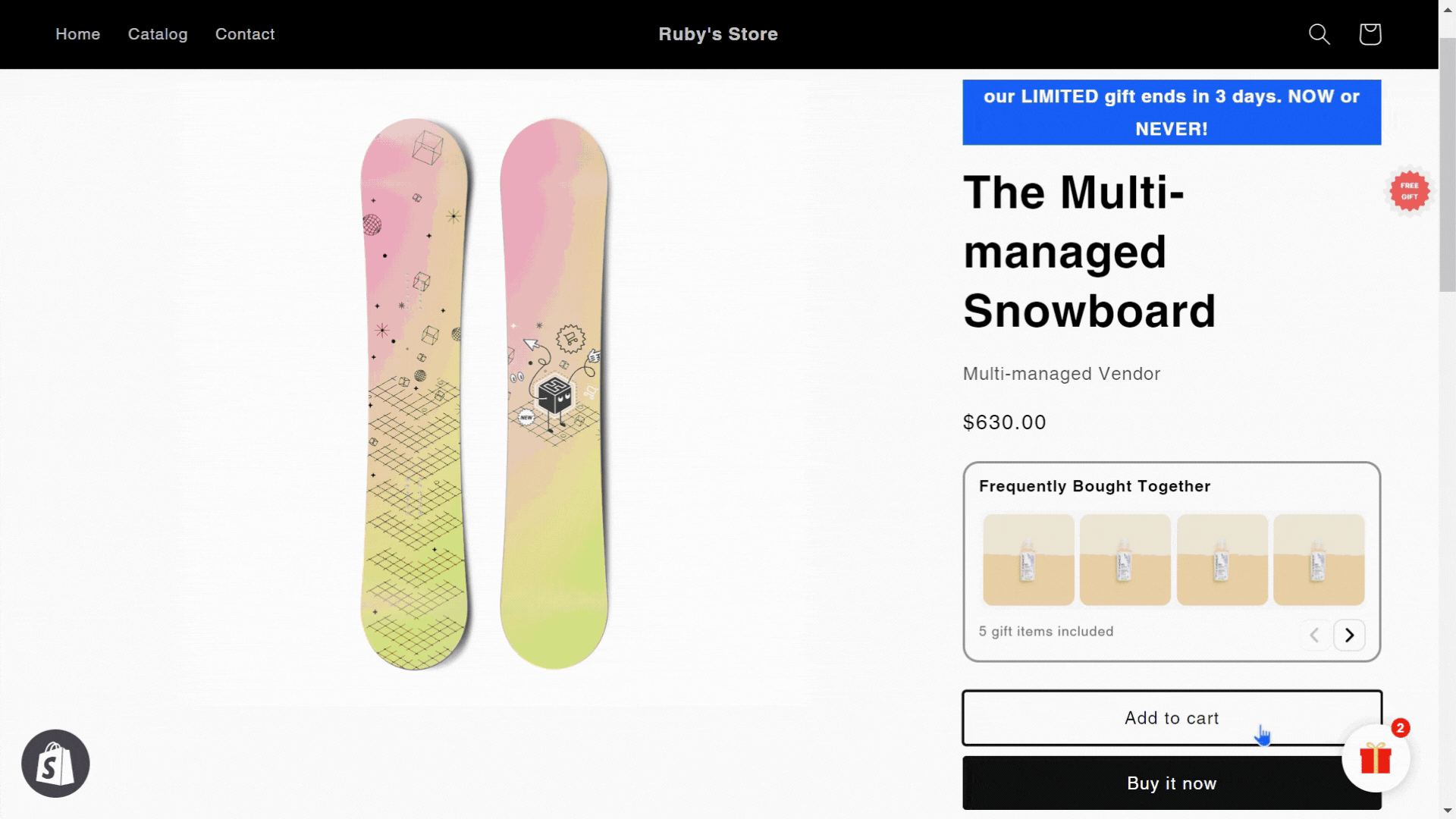Click the red Free Gift badge
Image resolution: width=1456 pixels, height=819 pixels.
point(1409,191)
